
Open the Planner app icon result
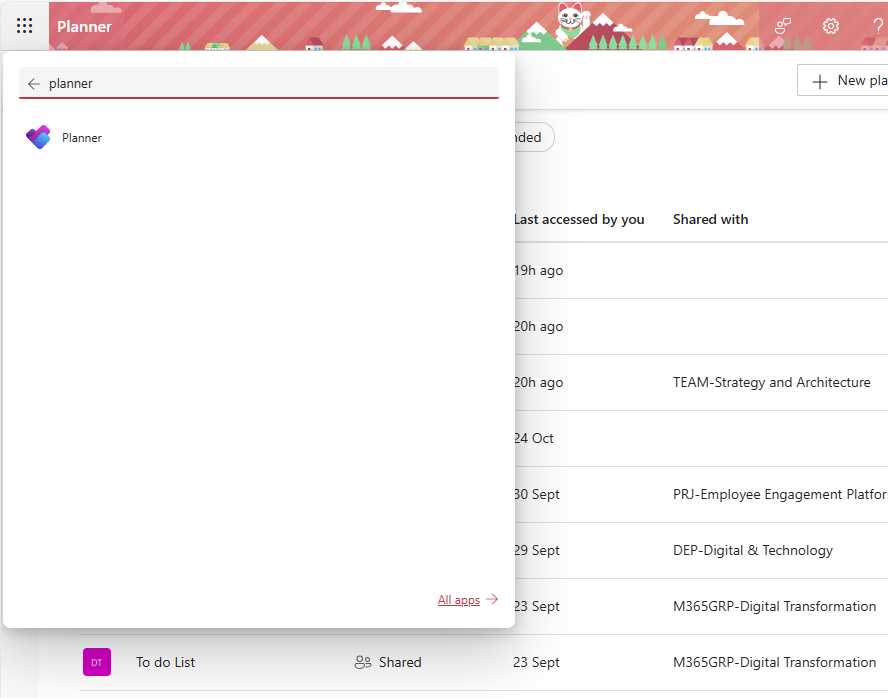coord(39,138)
